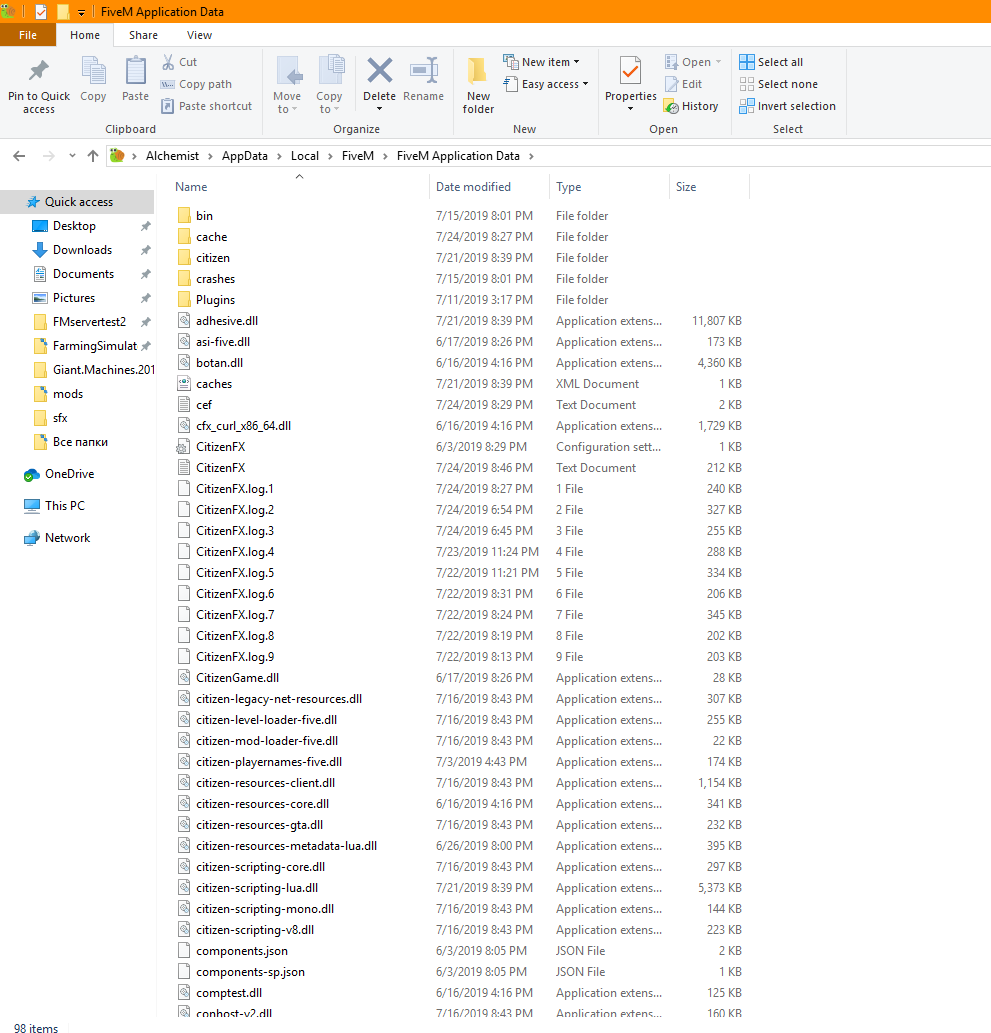The image size is (991, 1033).
Task: Open the Easy access dropdown
Action: point(585,84)
